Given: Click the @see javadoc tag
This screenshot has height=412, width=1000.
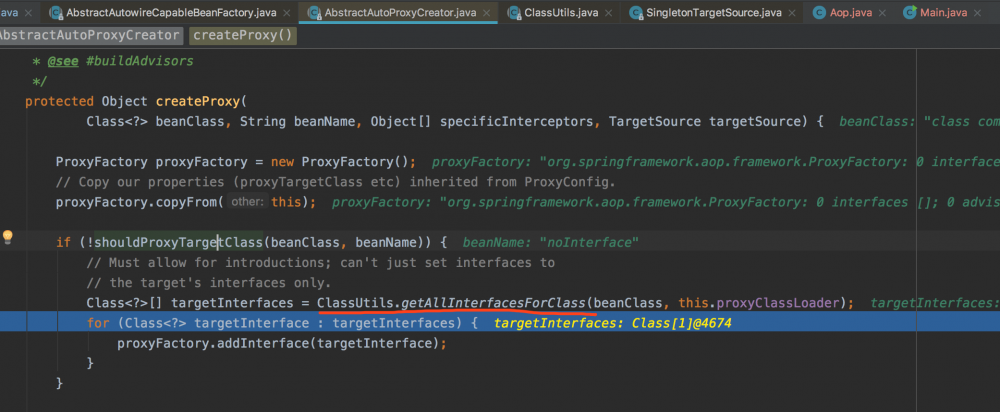Looking at the screenshot, I should [x=62, y=61].
